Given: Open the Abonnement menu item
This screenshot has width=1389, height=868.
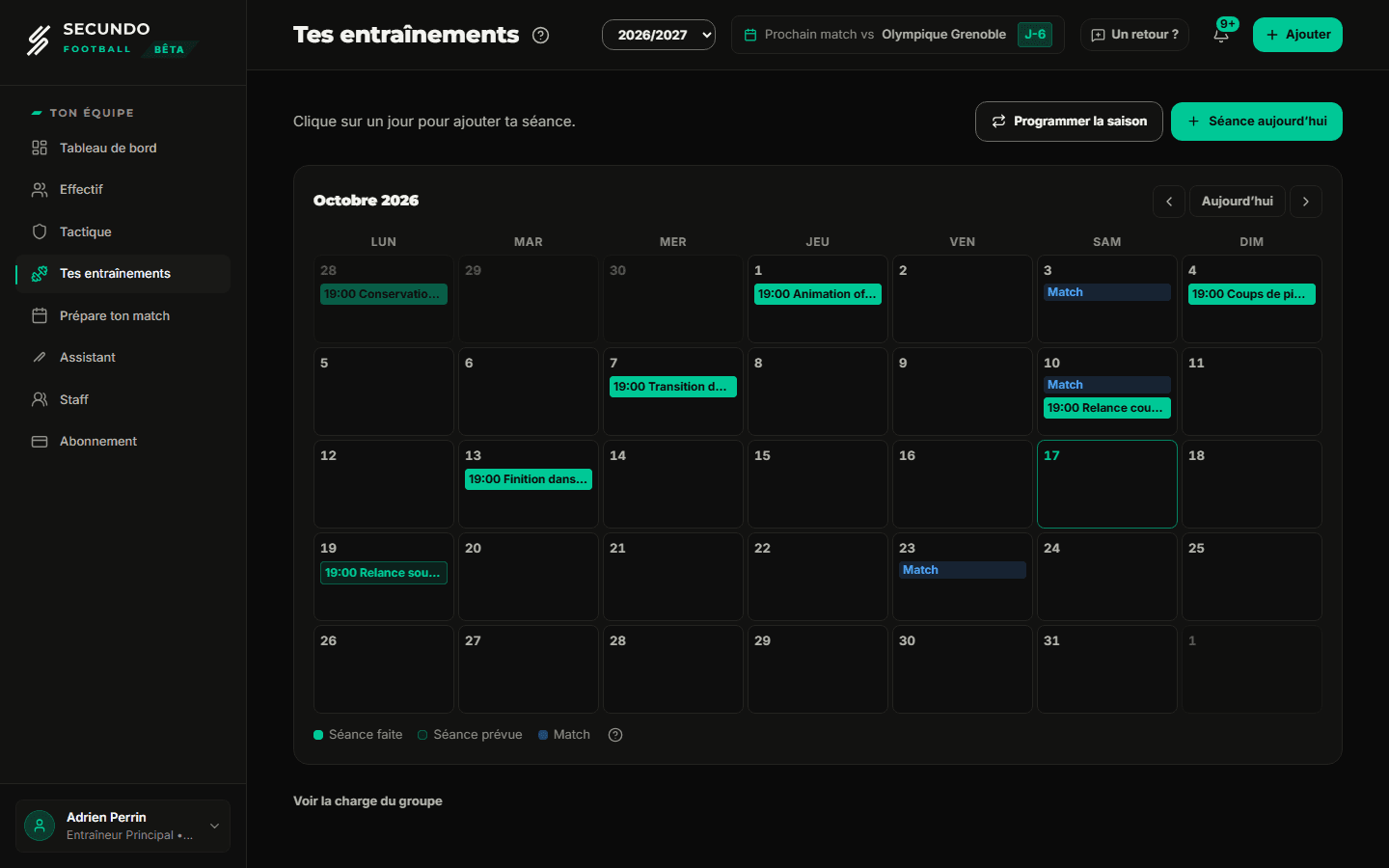Looking at the screenshot, I should [x=123, y=442].
